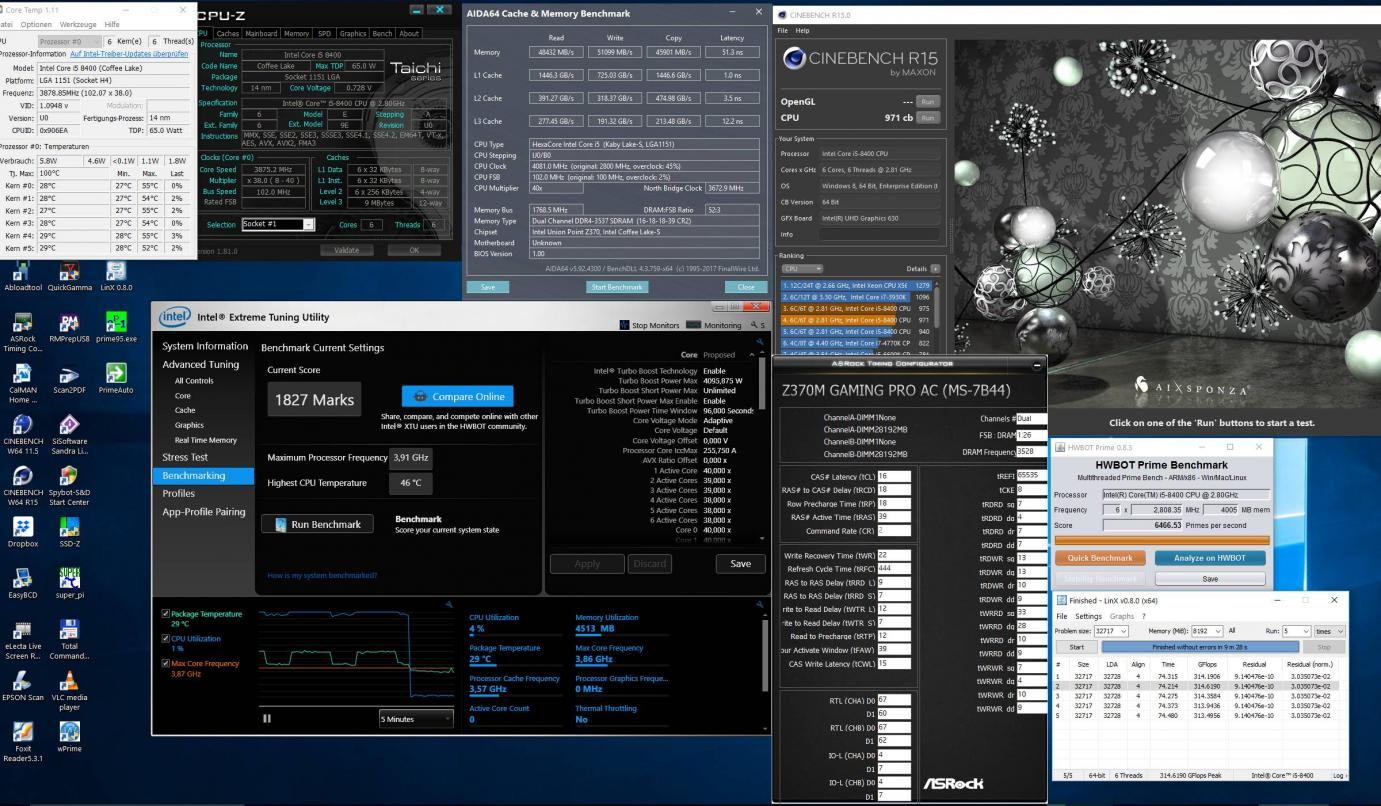
Task: Open the LinX 0.8.0 desktop icon
Action: pyautogui.click(x=116, y=275)
